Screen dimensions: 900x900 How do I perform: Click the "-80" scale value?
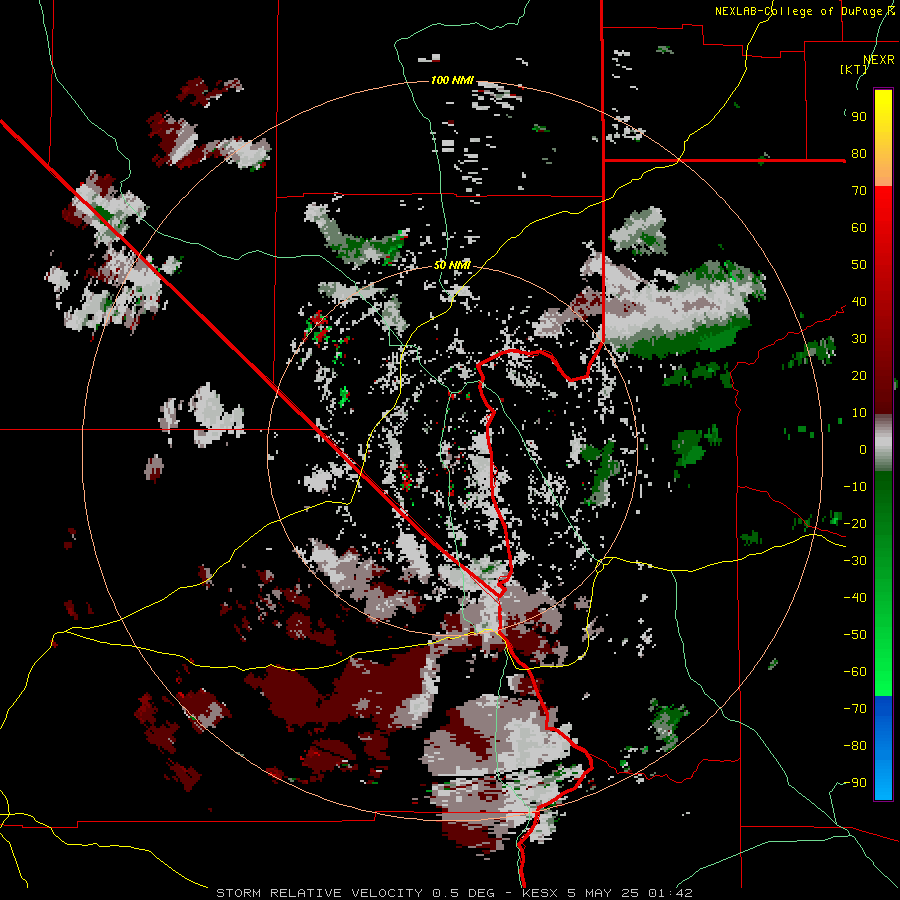tap(855, 746)
